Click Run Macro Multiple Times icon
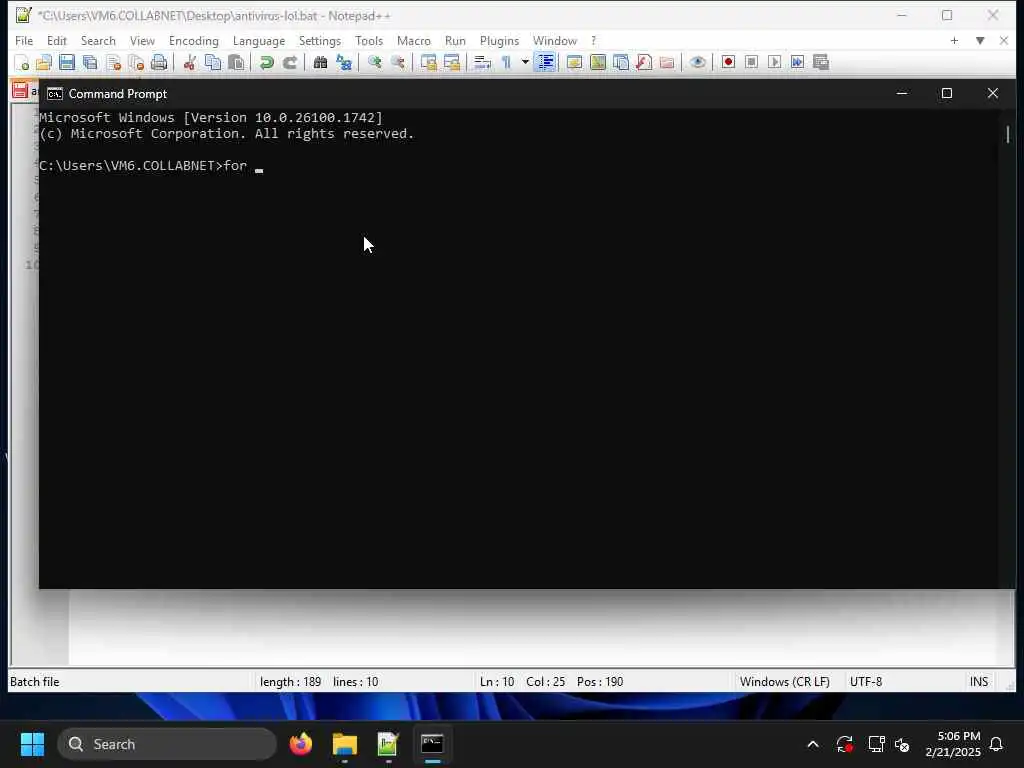The width and height of the screenshot is (1024, 768). click(x=797, y=63)
